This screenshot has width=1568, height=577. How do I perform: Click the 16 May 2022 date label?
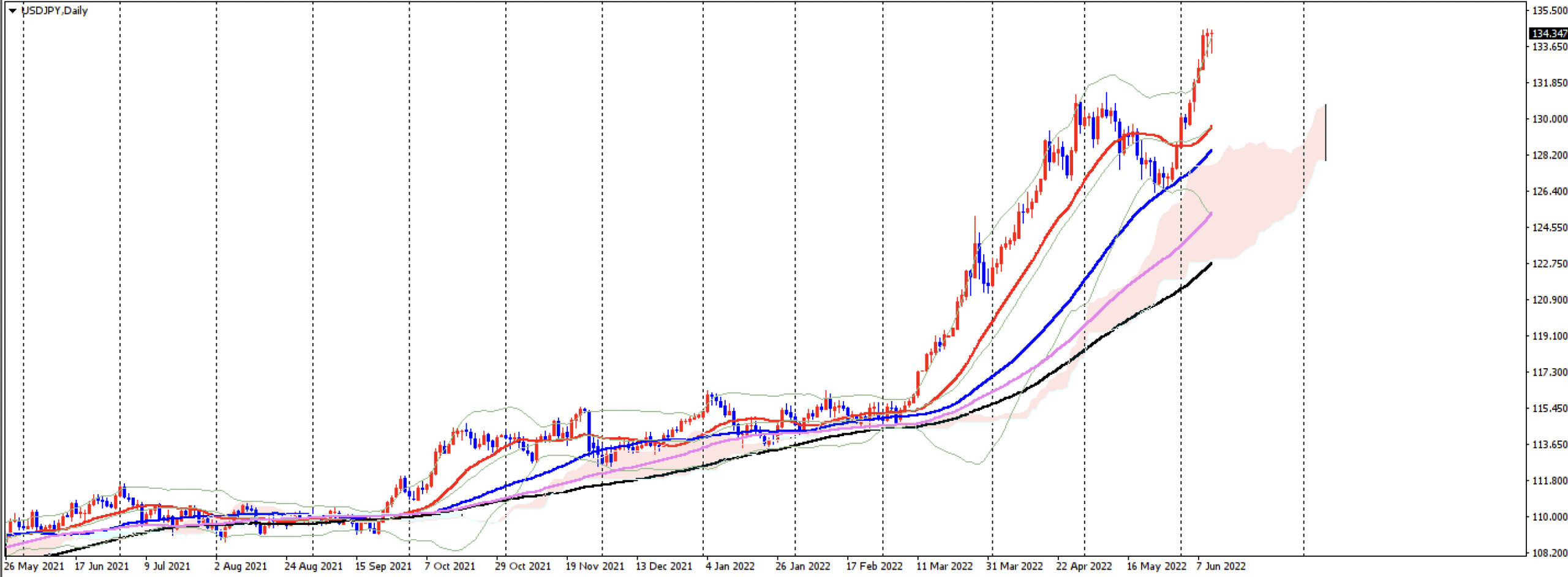pyautogui.click(x=1157, y=566)
